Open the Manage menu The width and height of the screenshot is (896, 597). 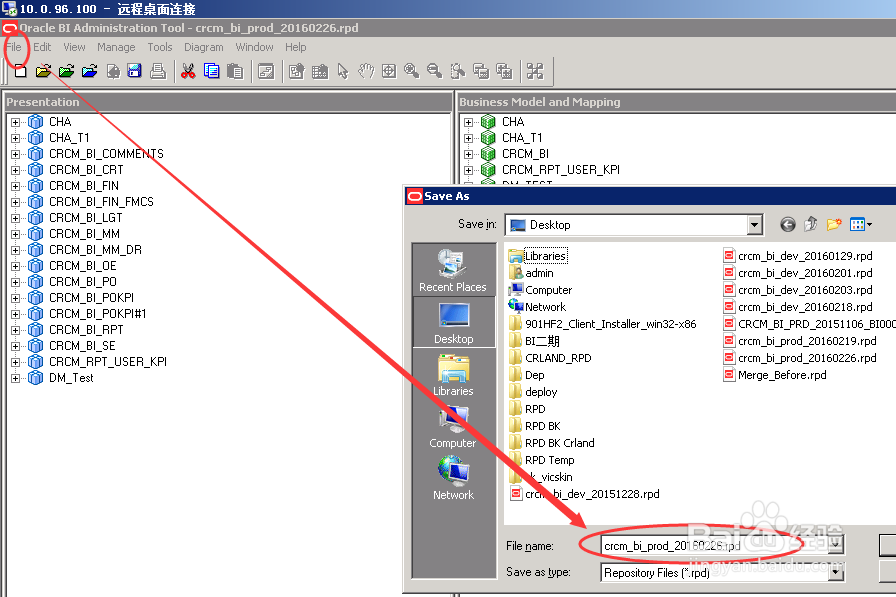click(116, 47)
